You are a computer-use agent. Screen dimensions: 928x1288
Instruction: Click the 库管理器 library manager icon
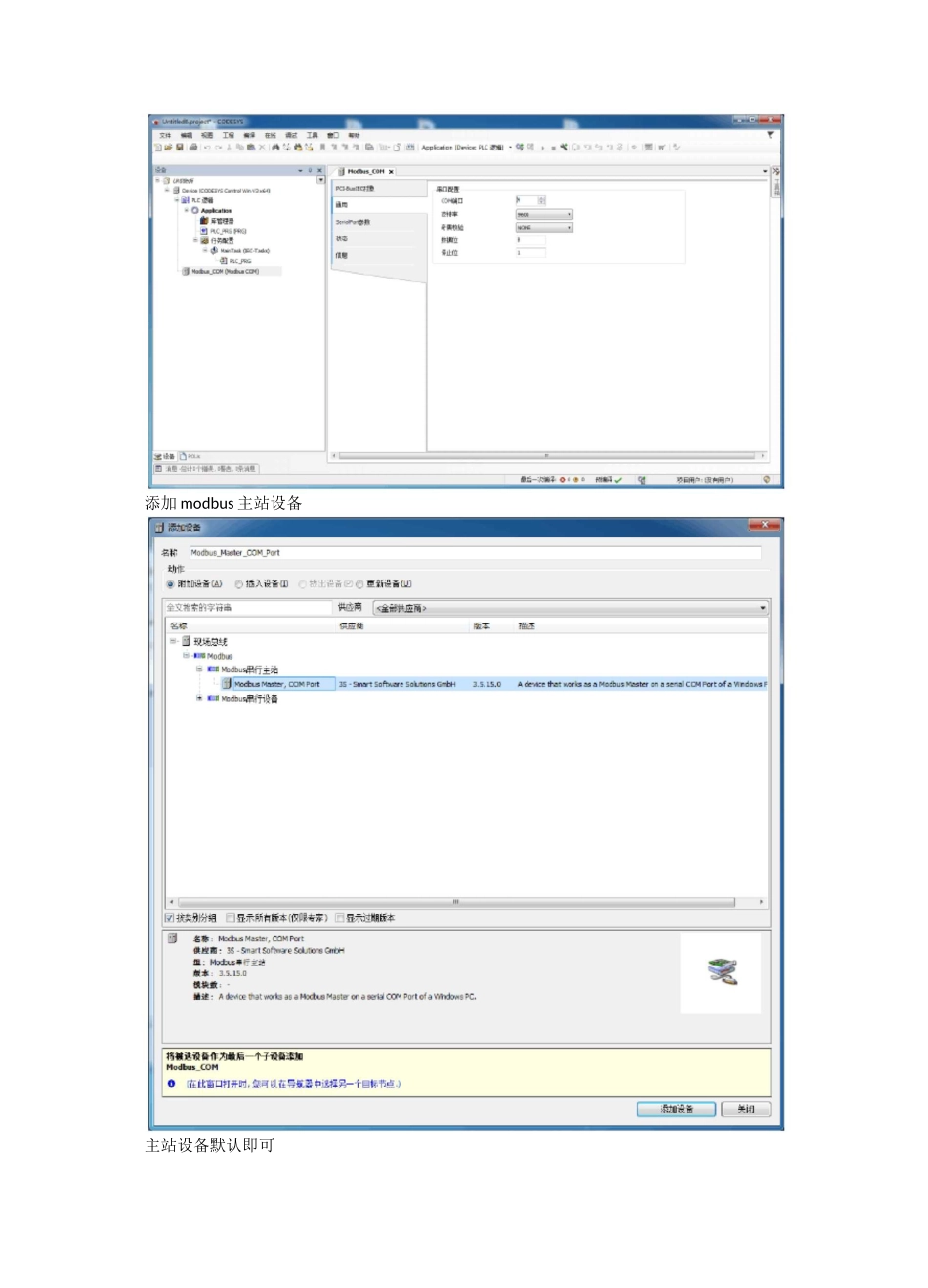point(203,221)
